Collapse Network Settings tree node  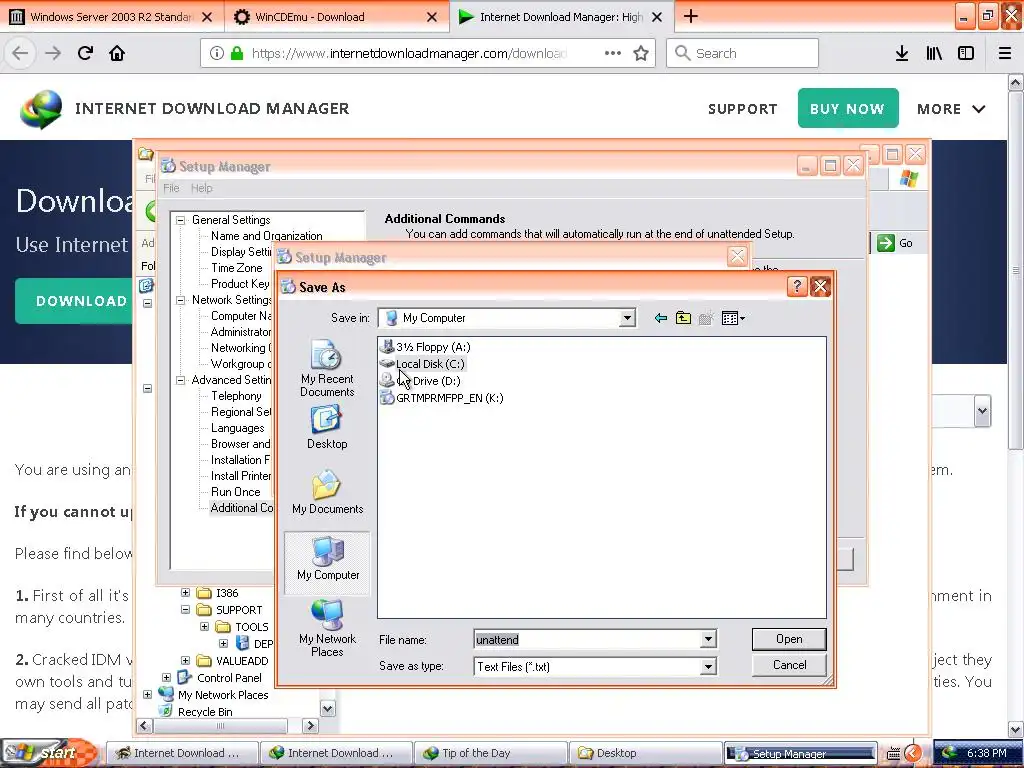[180, 300]
